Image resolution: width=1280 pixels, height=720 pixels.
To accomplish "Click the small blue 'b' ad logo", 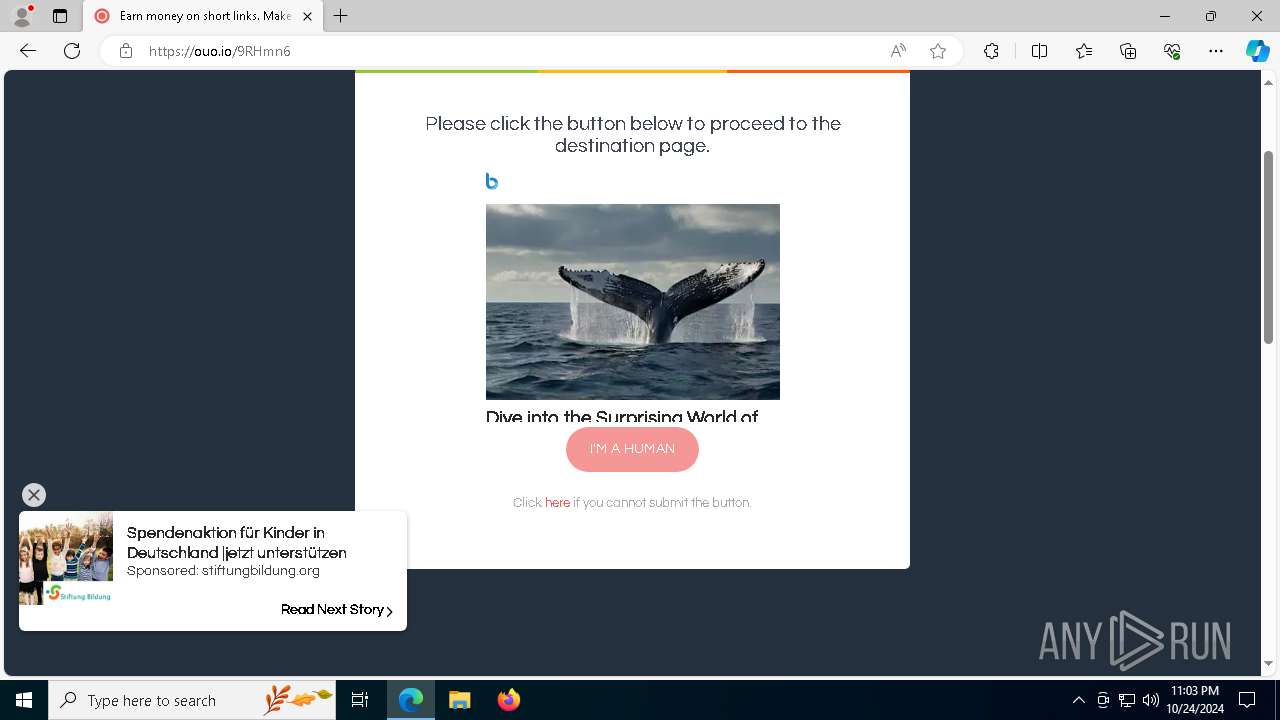I will pos(491,181).
